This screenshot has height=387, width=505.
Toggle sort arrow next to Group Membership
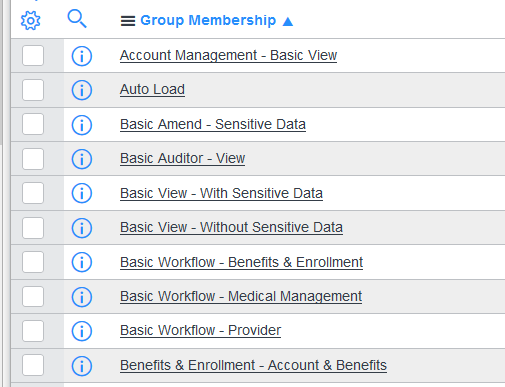pos(288,22)
